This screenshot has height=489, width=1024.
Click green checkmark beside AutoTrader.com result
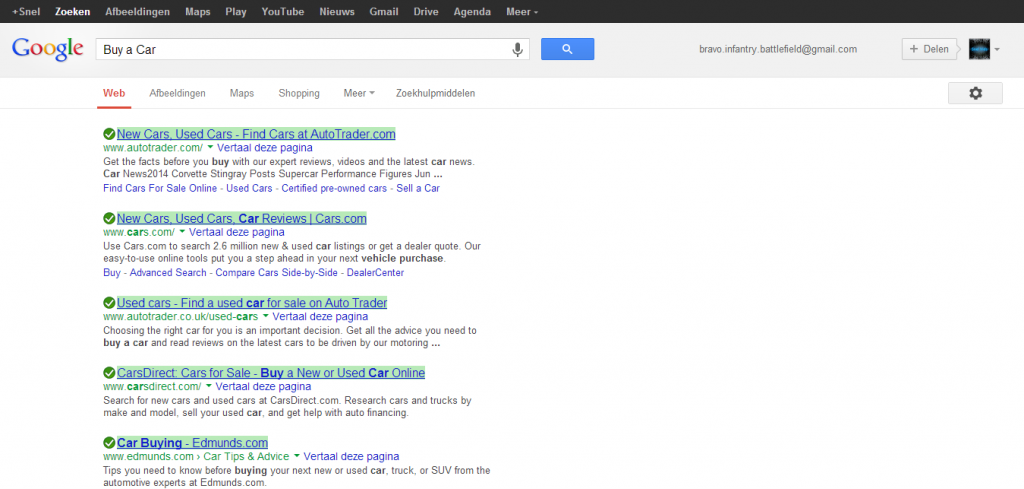pyautogui.click(x=109, y=134)
